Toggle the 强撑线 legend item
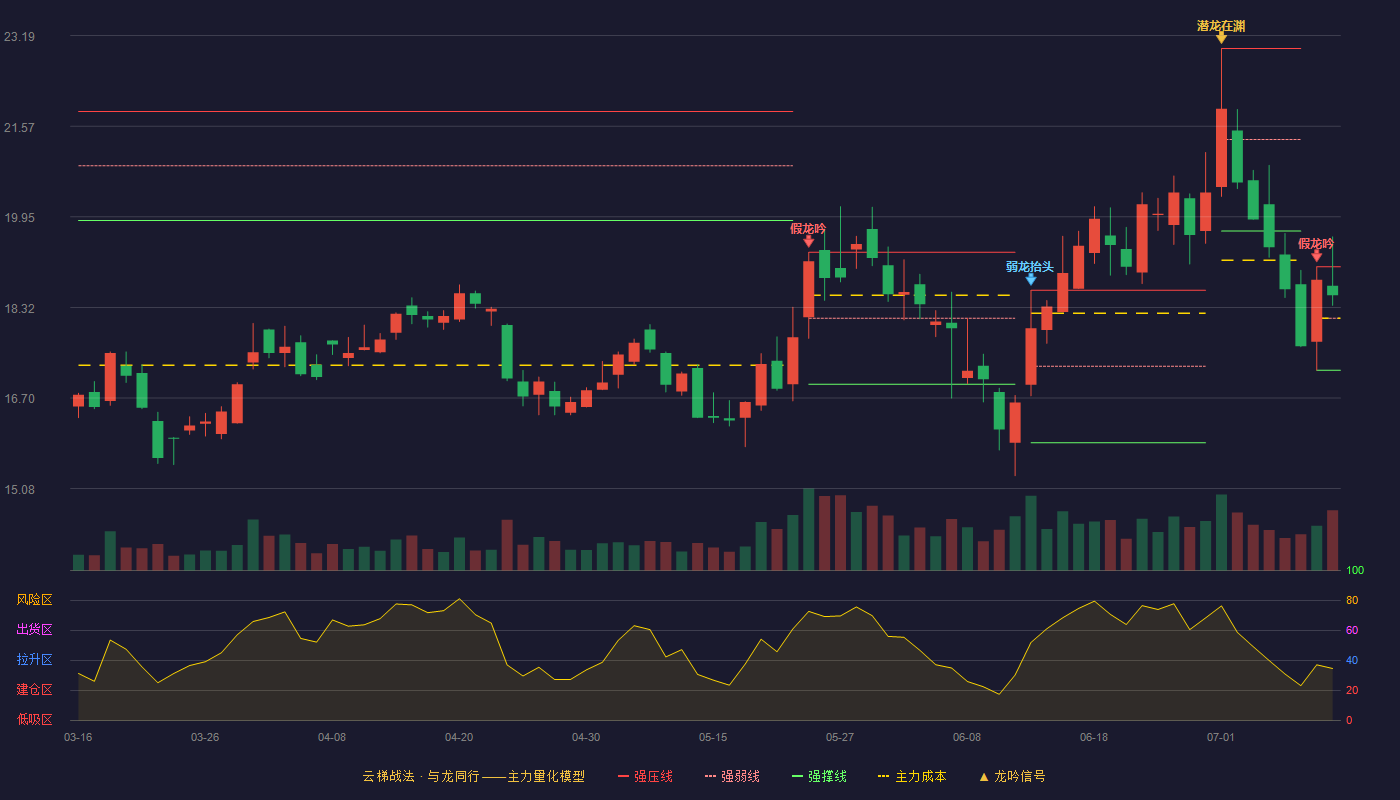 click(x=819, y=776)
